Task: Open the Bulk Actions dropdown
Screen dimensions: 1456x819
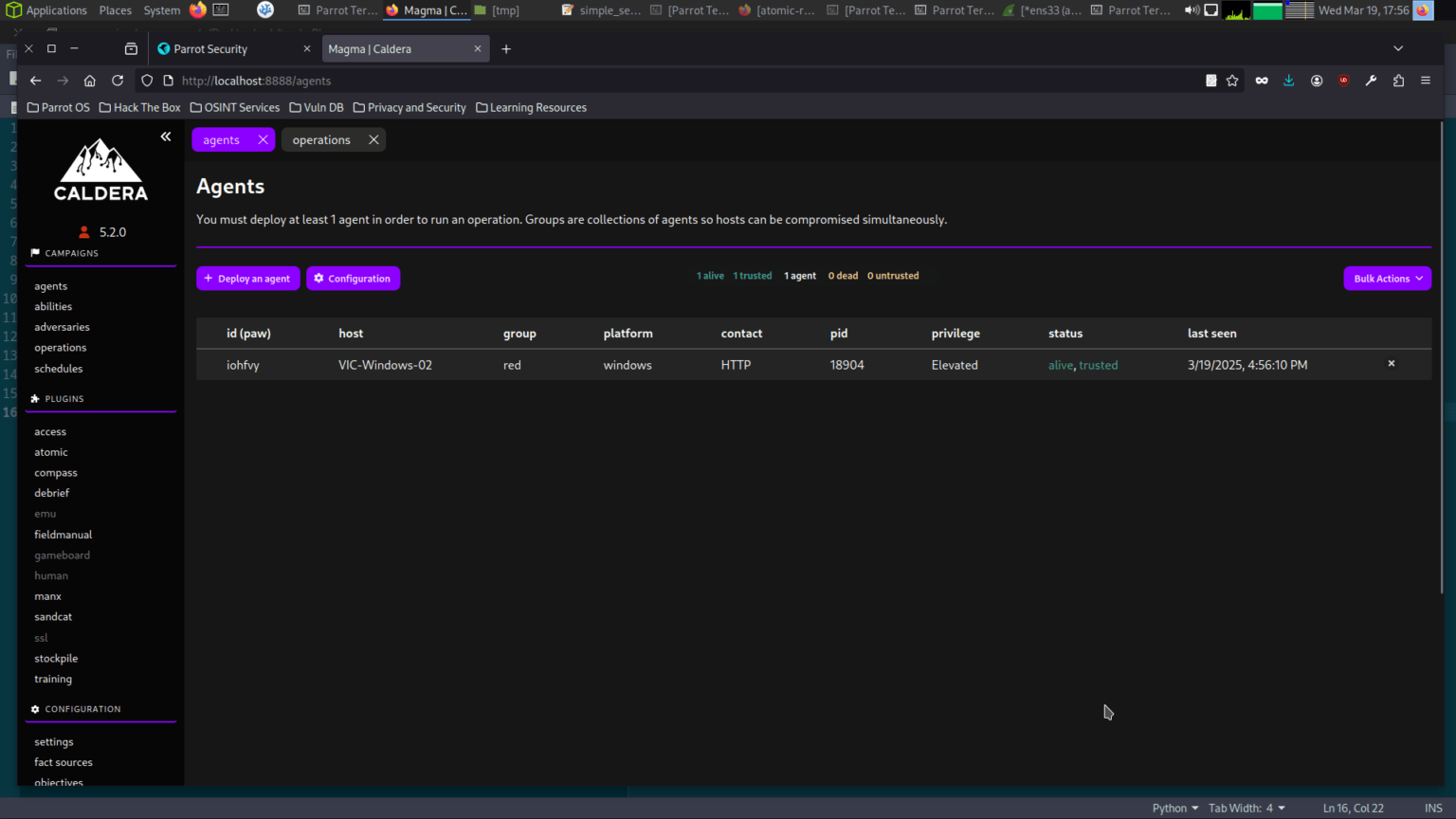Action: coord(1387,278)
